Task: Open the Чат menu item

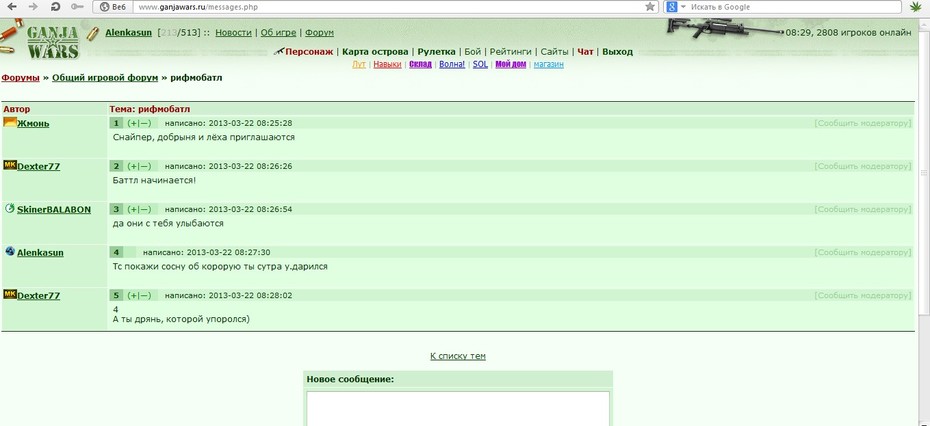Action: point(585,52)
